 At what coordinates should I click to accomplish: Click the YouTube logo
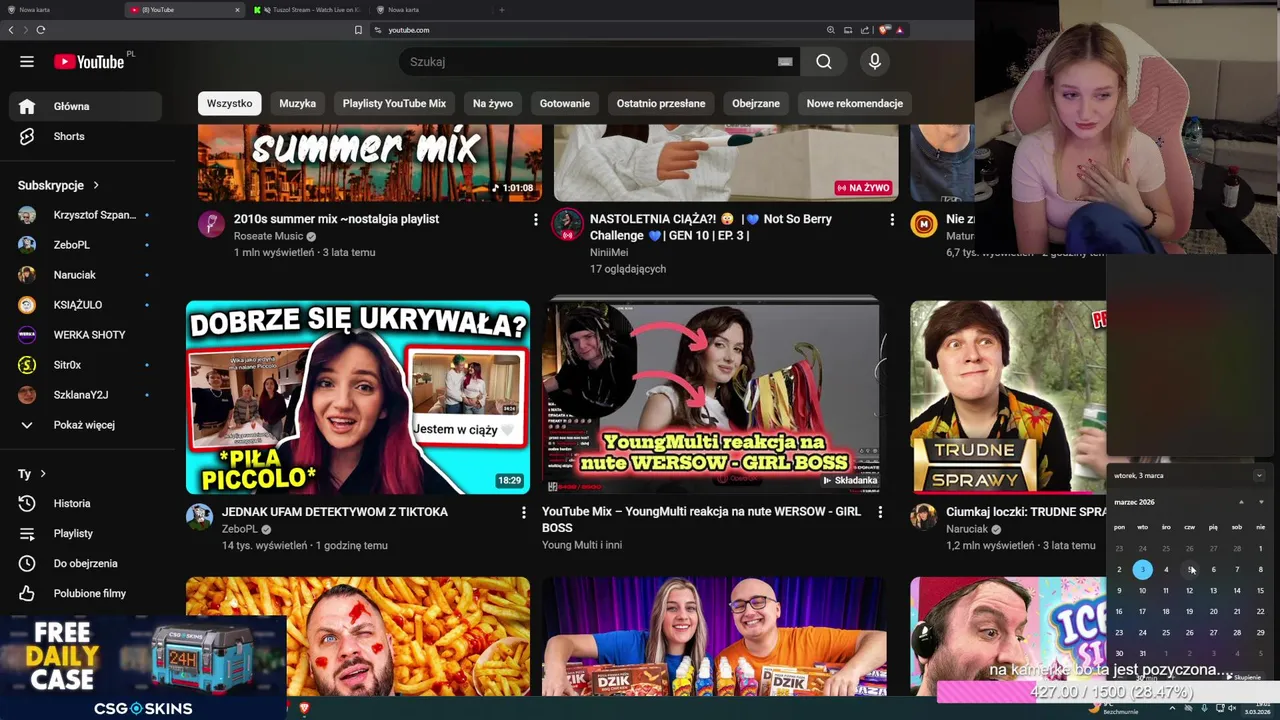click(89, 62)
